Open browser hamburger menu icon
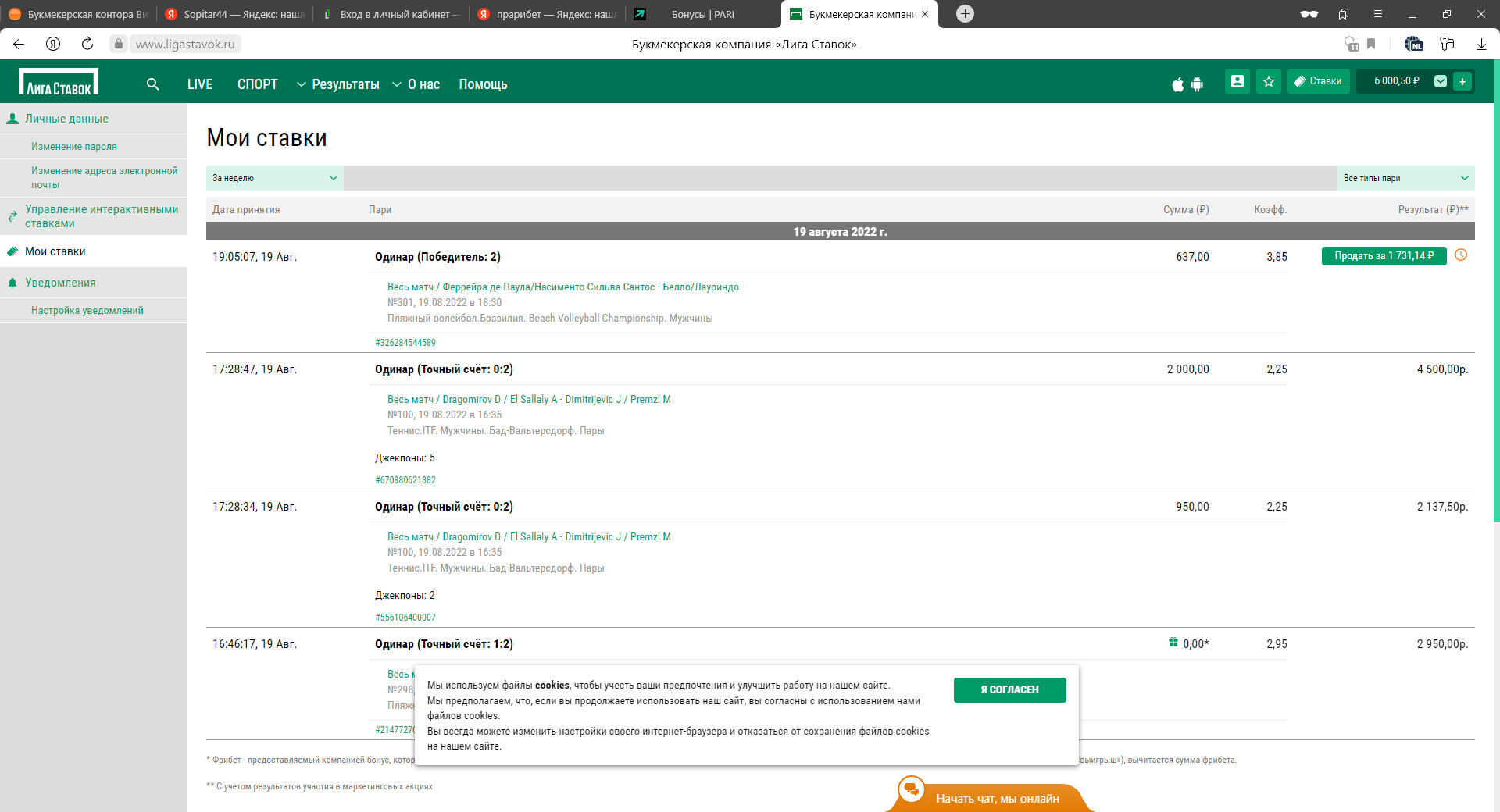1500x812 pixels. pyautogui.click(x=1378, y=14)
